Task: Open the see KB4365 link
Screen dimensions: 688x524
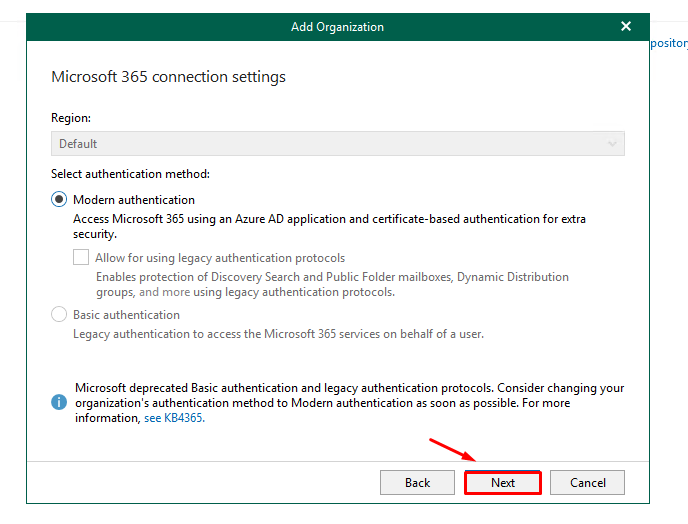Action: pos(174,418)
